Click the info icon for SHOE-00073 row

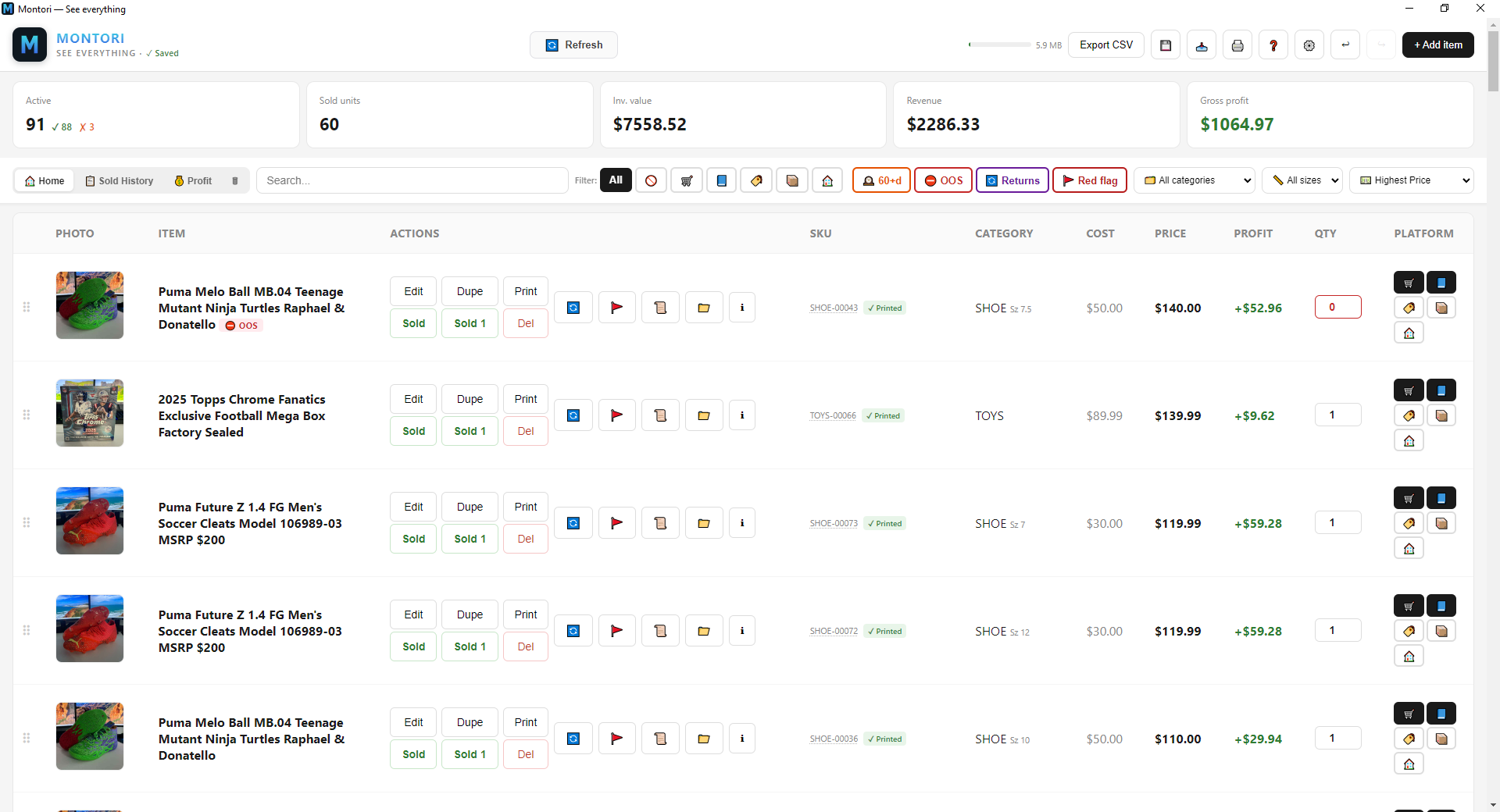[x=742, y=523]
